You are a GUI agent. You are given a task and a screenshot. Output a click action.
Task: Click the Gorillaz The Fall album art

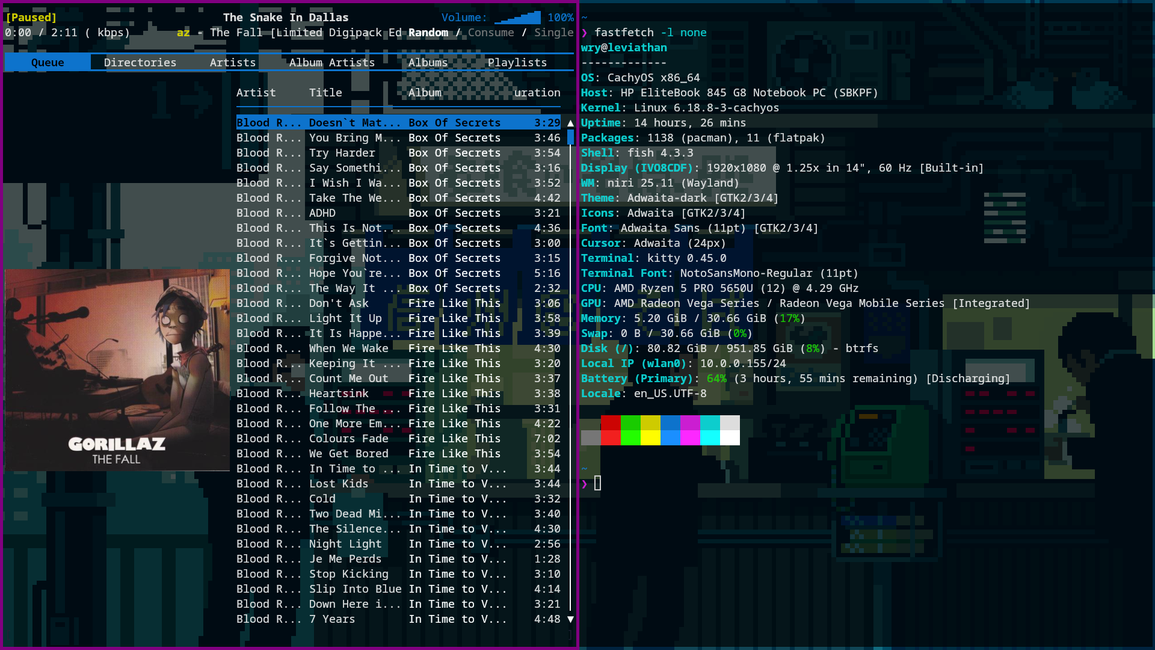(x=116, y=370)
